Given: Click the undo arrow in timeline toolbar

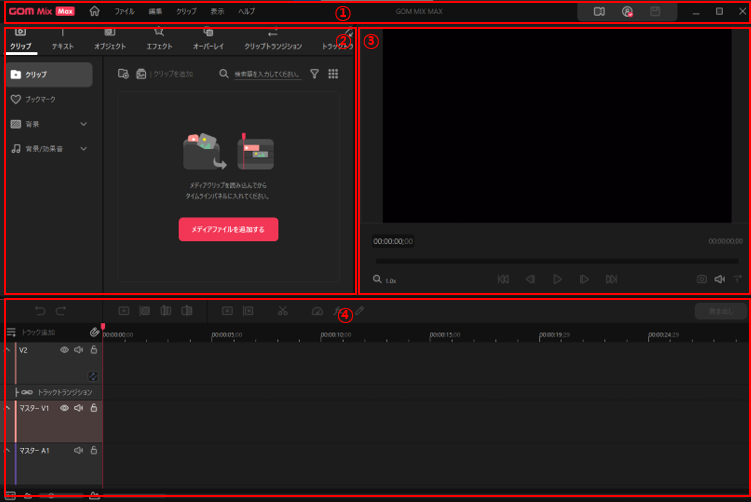Looking at the screenshot, I should click(40, 311).
